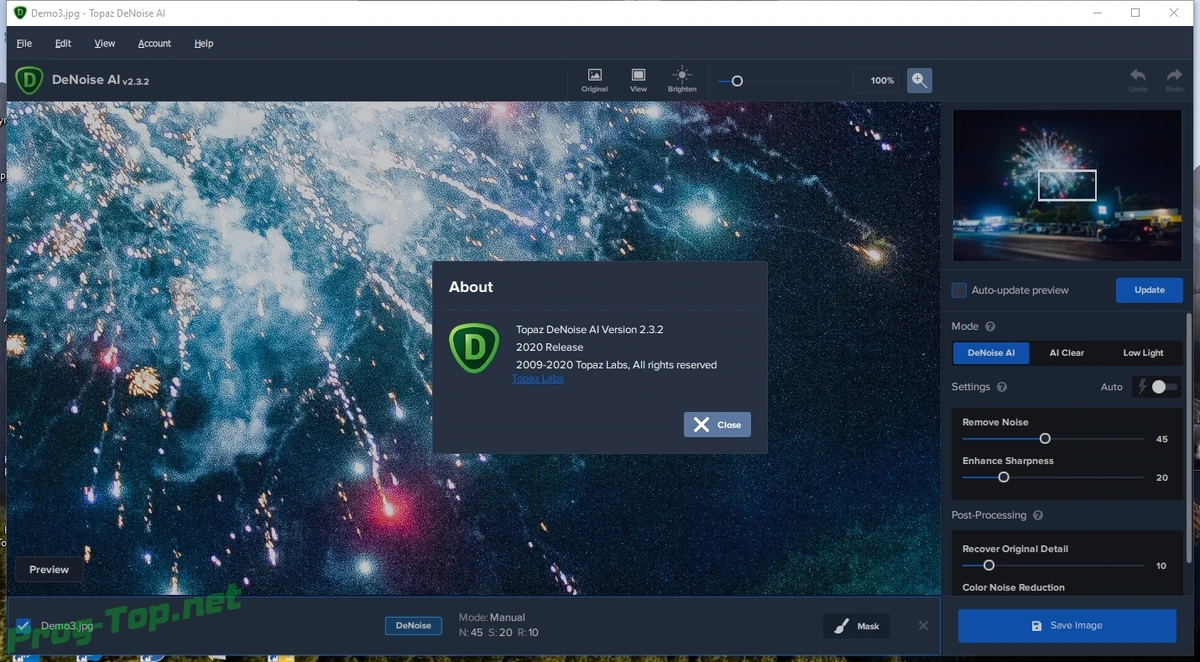Click the Recover Original Detail value 10
This screenshot has width=1200, height=662.
click(1162, 566)
